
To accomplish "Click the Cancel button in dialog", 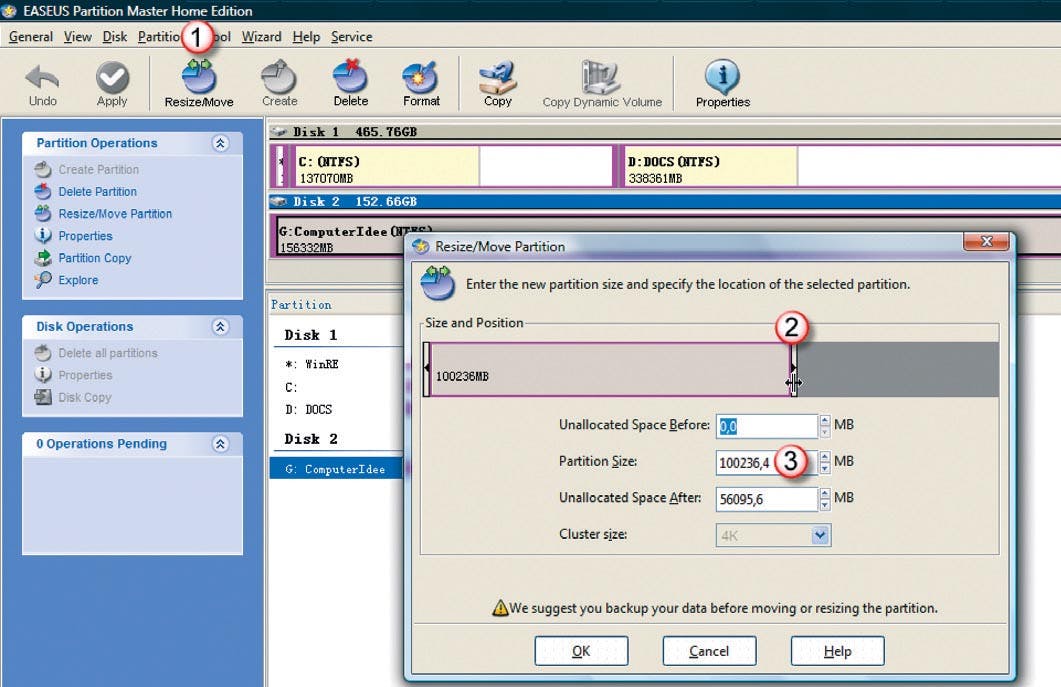I will pos(708,650).
